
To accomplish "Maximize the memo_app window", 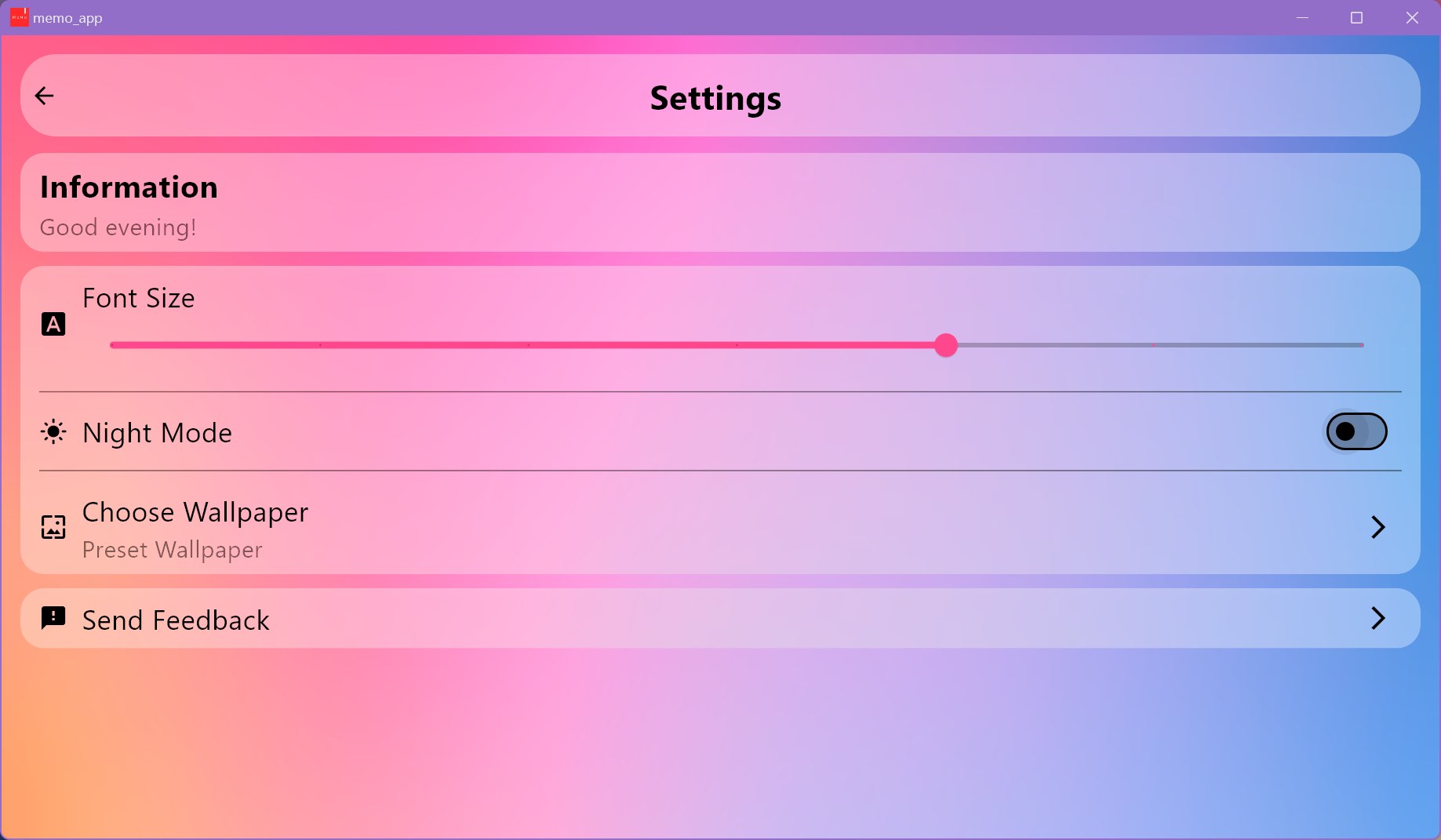I will point(1356,17).
